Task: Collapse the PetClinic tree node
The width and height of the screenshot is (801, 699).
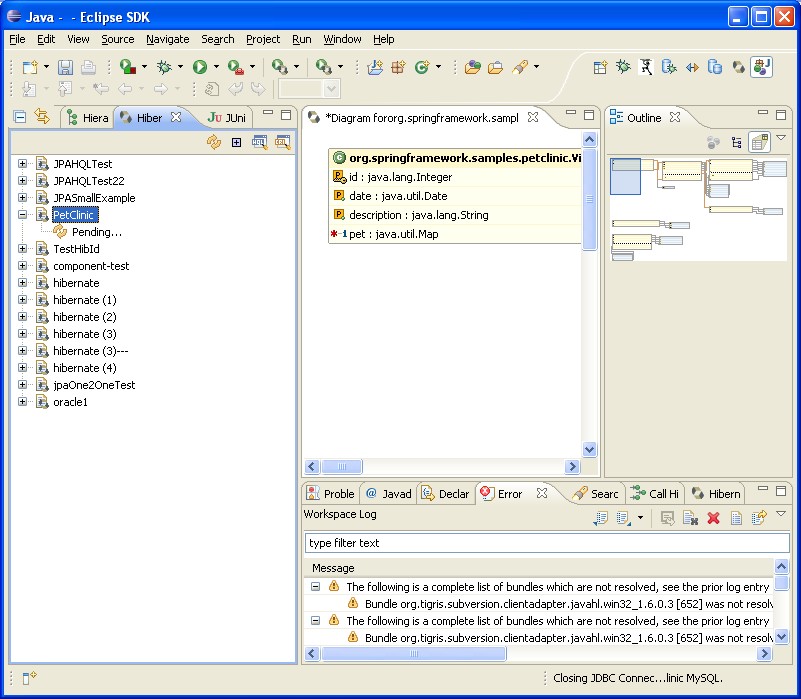Action: [x=23, y=215]
